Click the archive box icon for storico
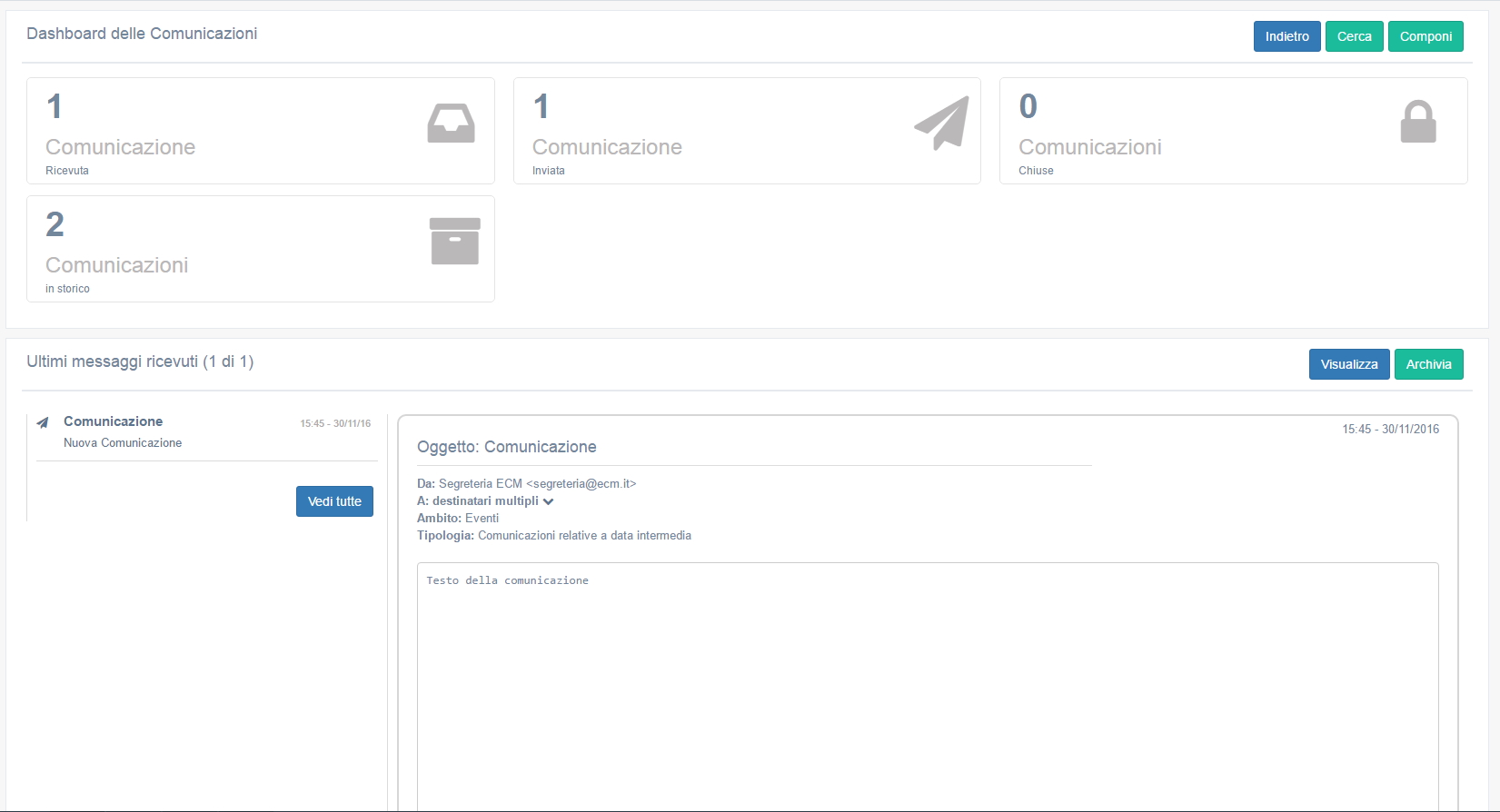1500x812 pixels. [x=454, y=241]
